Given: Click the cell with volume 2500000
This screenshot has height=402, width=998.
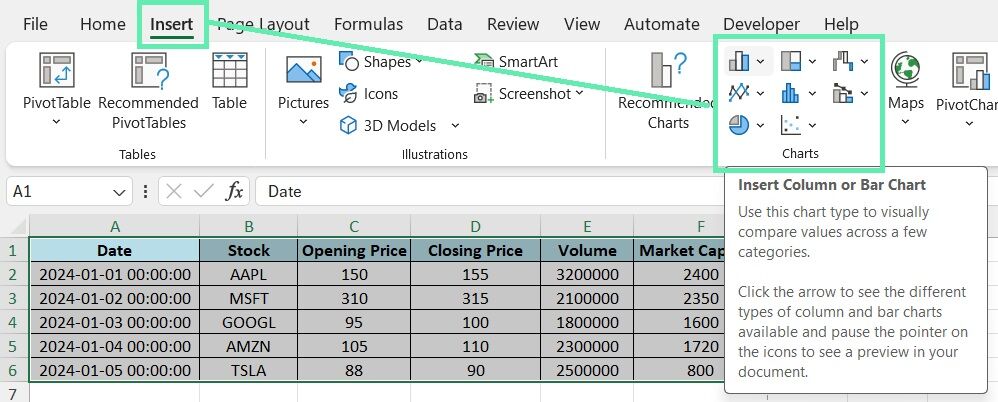Looking at the screenshot, I should [x=587, y=370].
